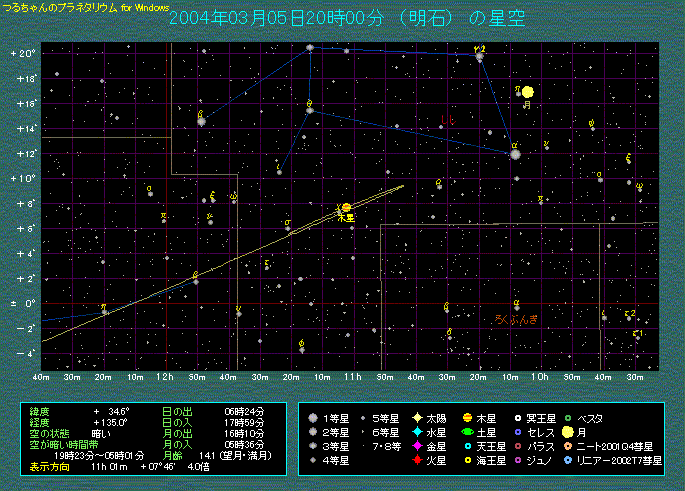Choose the Neptune (海王星) legend icon
The height and width of the screenshot is (491, 685).
(x=468, y=459)
